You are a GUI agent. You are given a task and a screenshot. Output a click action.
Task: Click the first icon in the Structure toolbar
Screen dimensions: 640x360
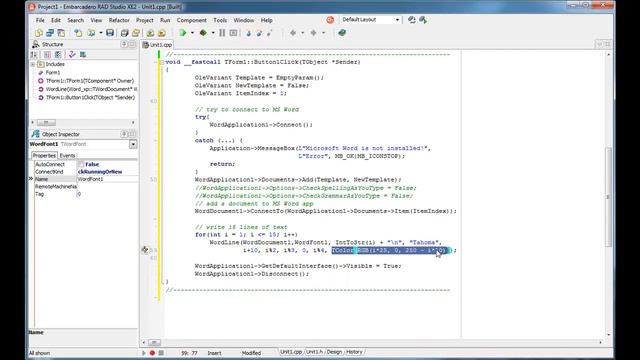pyautogui.click(x=34, y=55)
